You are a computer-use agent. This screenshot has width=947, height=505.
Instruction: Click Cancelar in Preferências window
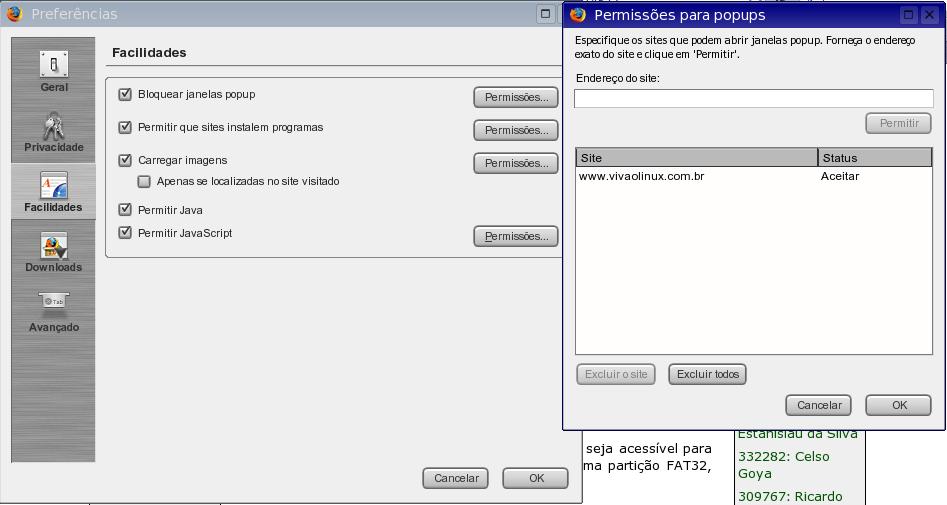point(455,478)
